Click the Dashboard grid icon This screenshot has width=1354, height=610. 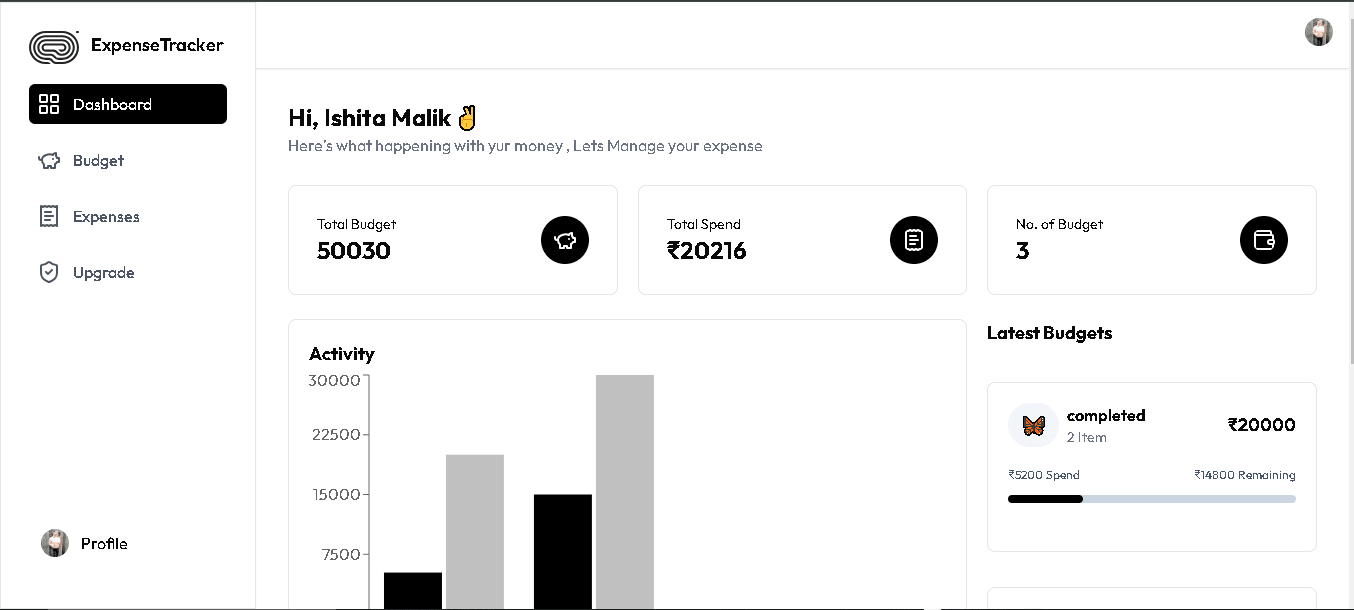click(49, 104)
